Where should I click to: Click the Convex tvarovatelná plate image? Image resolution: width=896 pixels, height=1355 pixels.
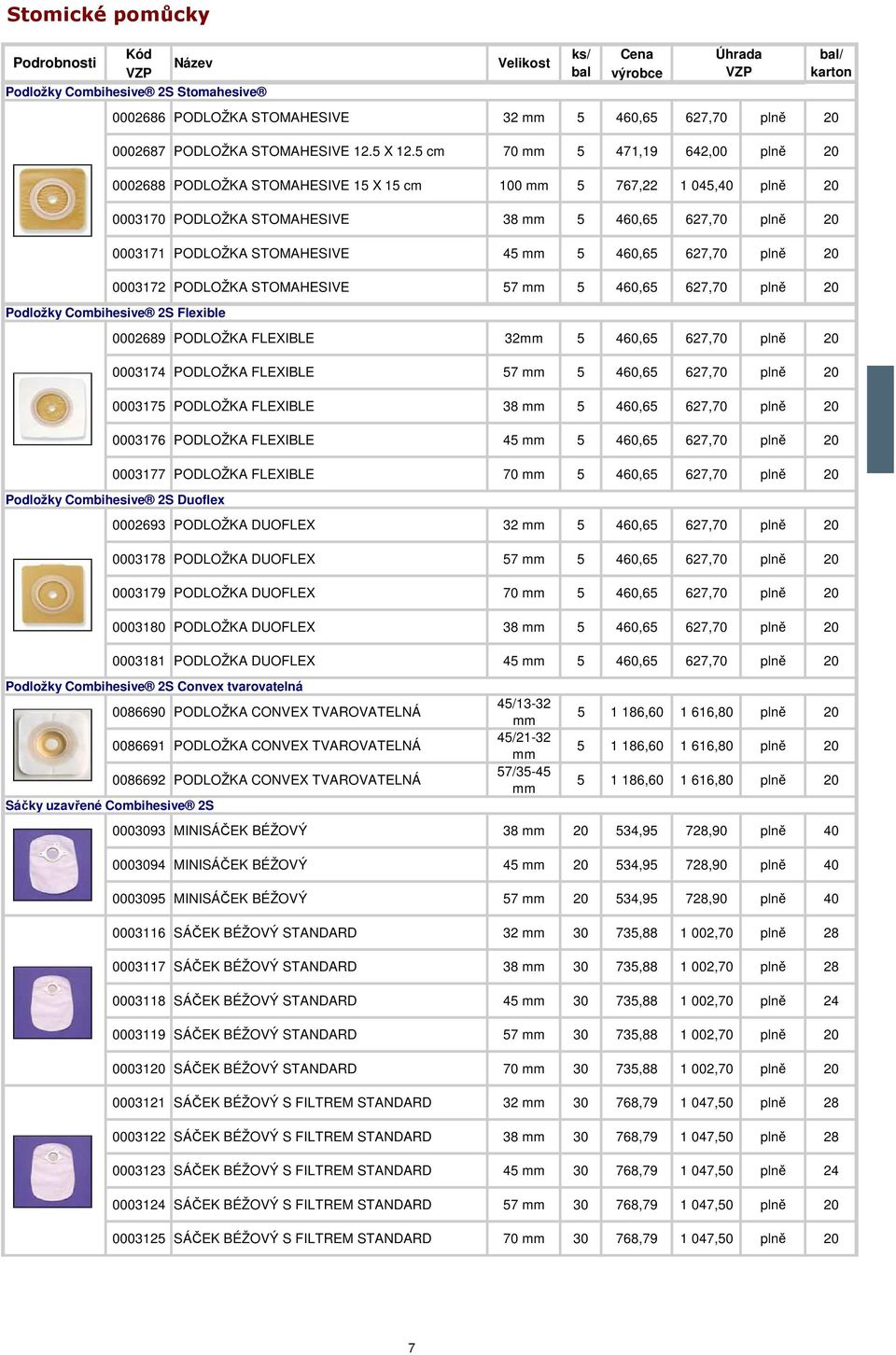click(53, 744)
